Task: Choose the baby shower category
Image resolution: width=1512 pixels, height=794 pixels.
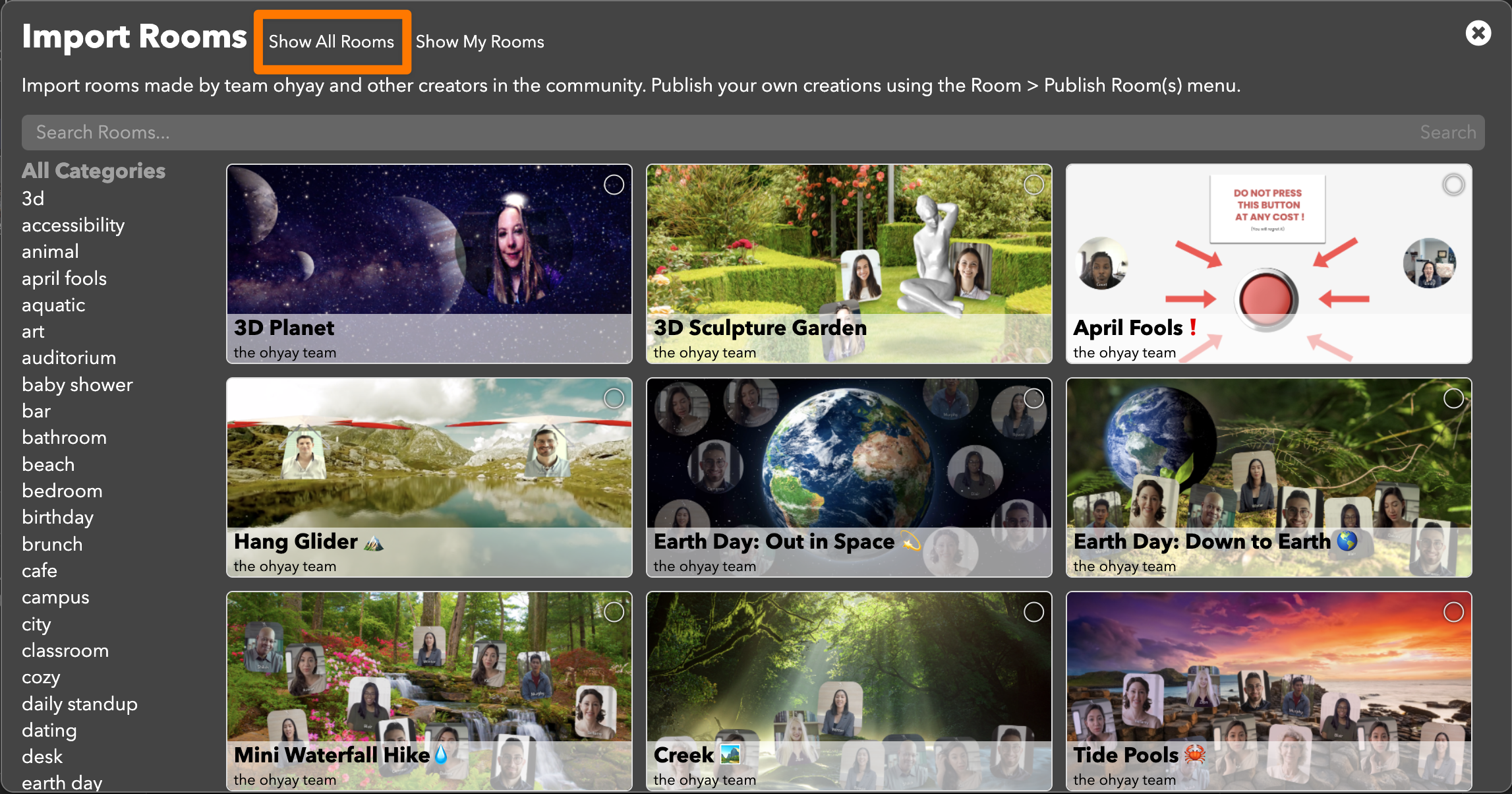Action: pyautogui.click(x=77, y=384)
